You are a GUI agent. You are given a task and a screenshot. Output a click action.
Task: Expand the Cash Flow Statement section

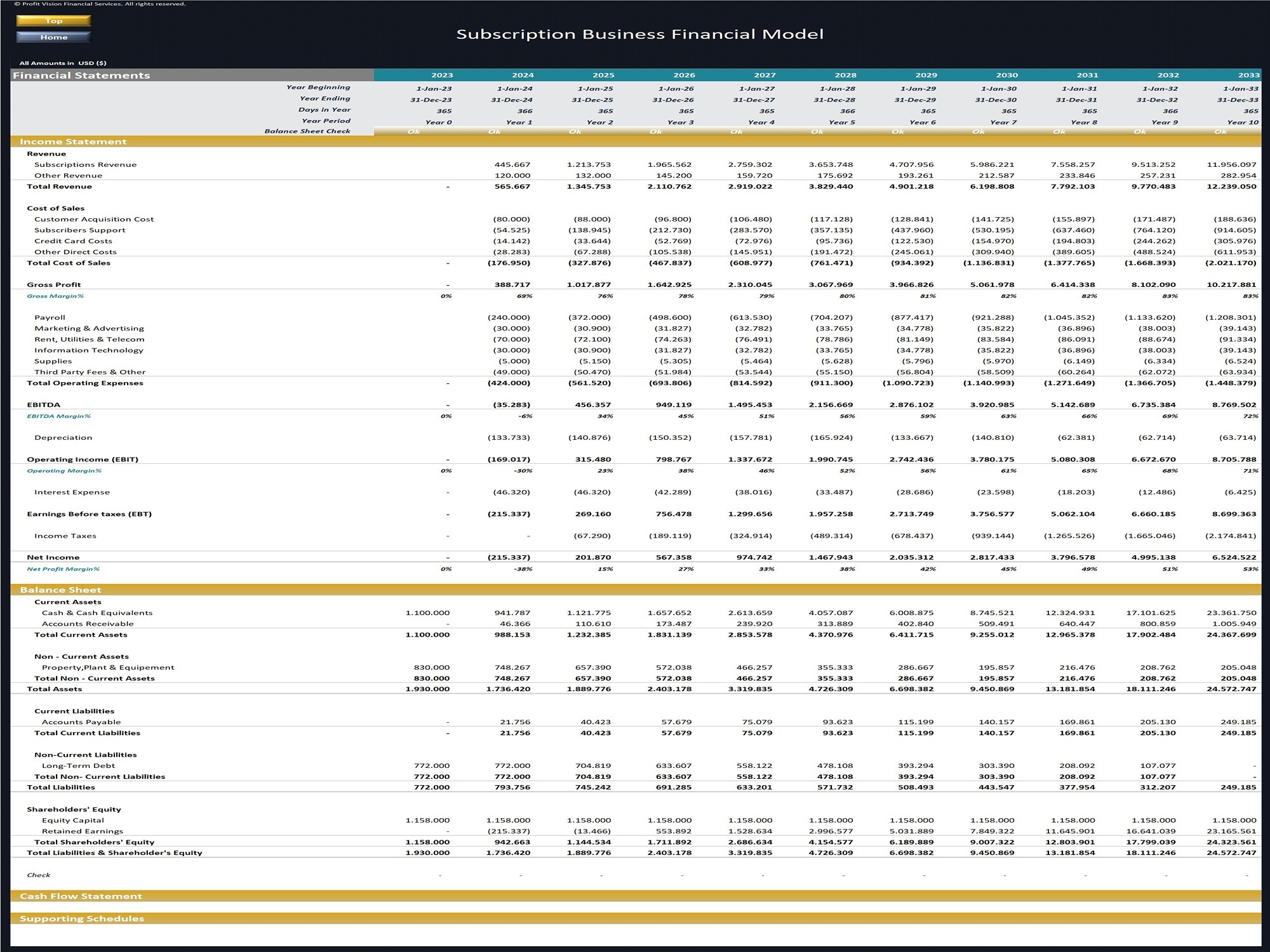[636, 896]
